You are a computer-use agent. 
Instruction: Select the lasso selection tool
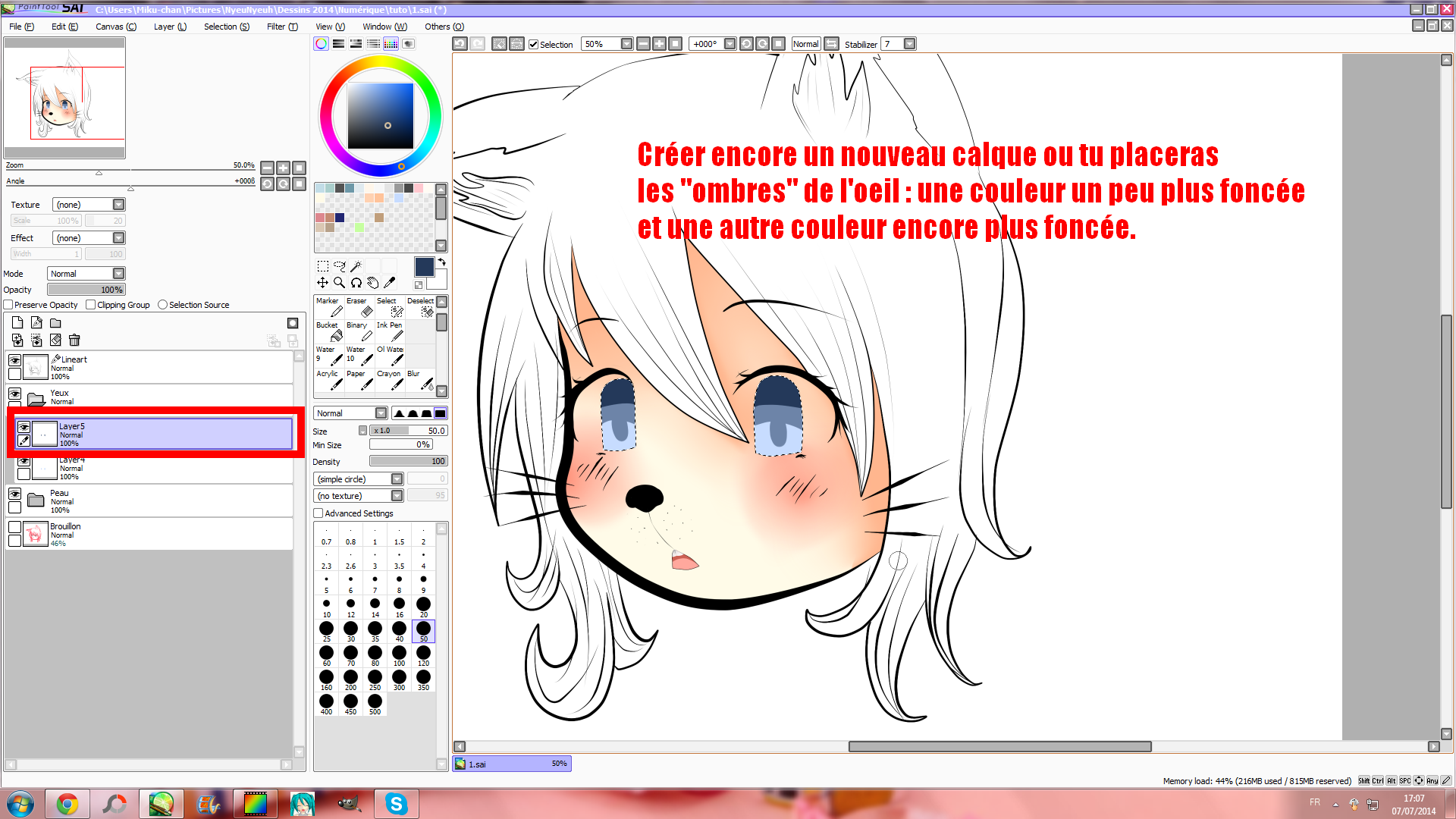pos(339,266)
